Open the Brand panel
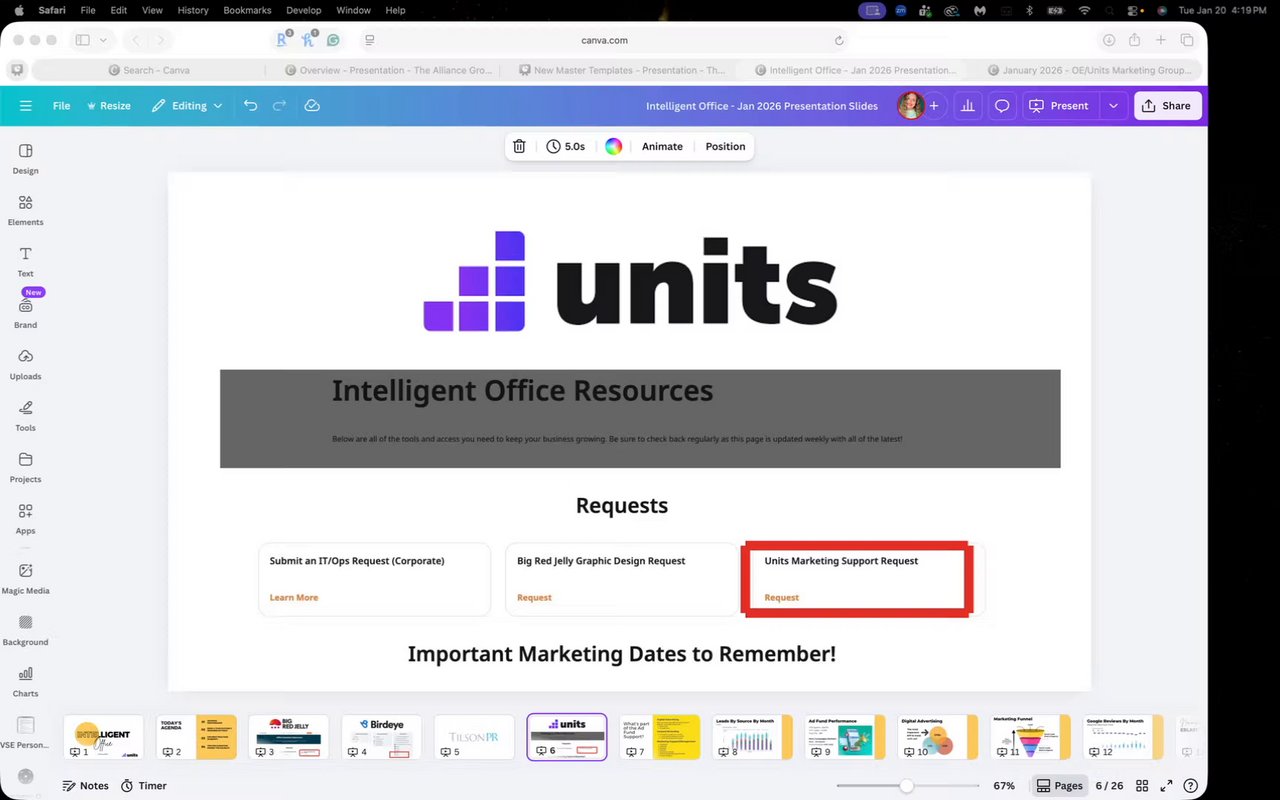Image resolution: width=1280 pixels, height=800 pixels. pyautogui.click(x=25, y=313)
